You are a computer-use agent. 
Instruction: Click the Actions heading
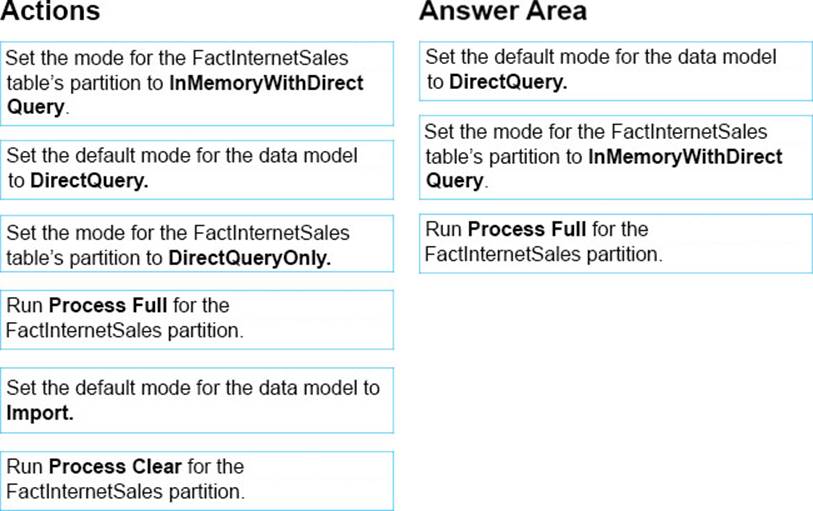click(x=50, y=11)
